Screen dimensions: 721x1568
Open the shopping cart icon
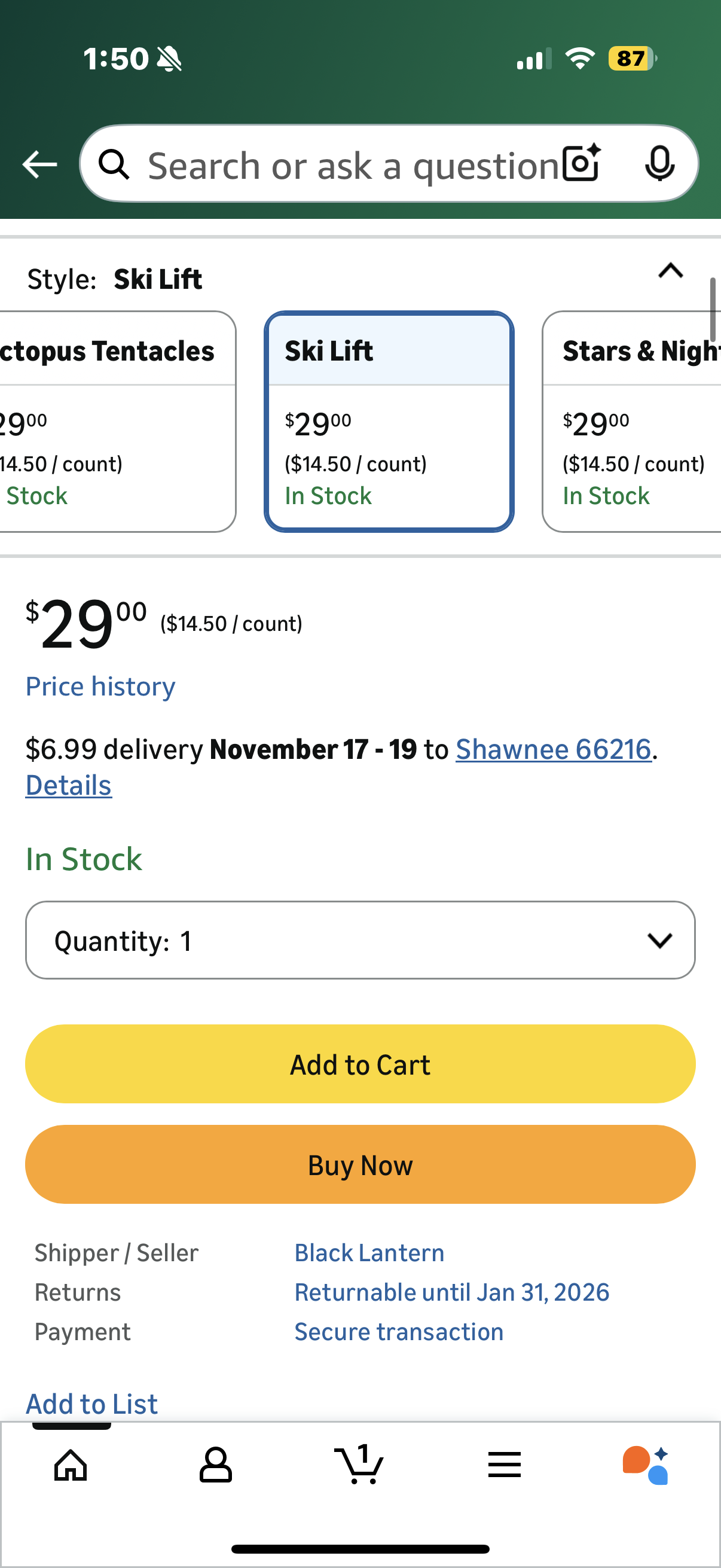(359, 1465)
